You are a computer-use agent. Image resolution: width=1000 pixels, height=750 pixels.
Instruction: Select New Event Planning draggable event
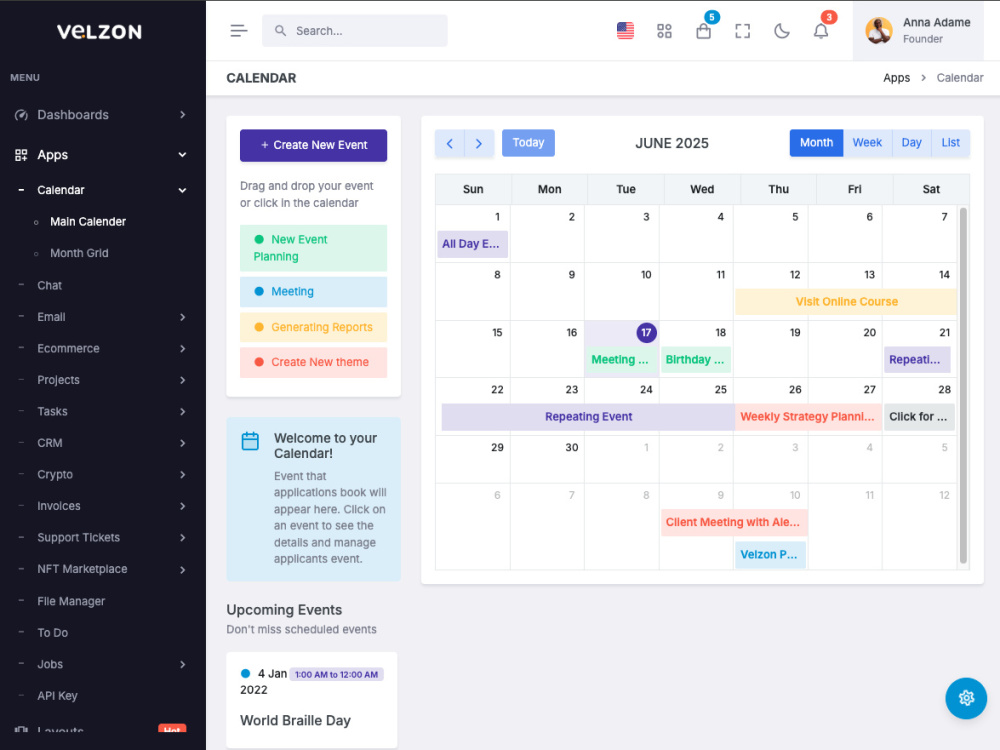(x=313, y=248)
